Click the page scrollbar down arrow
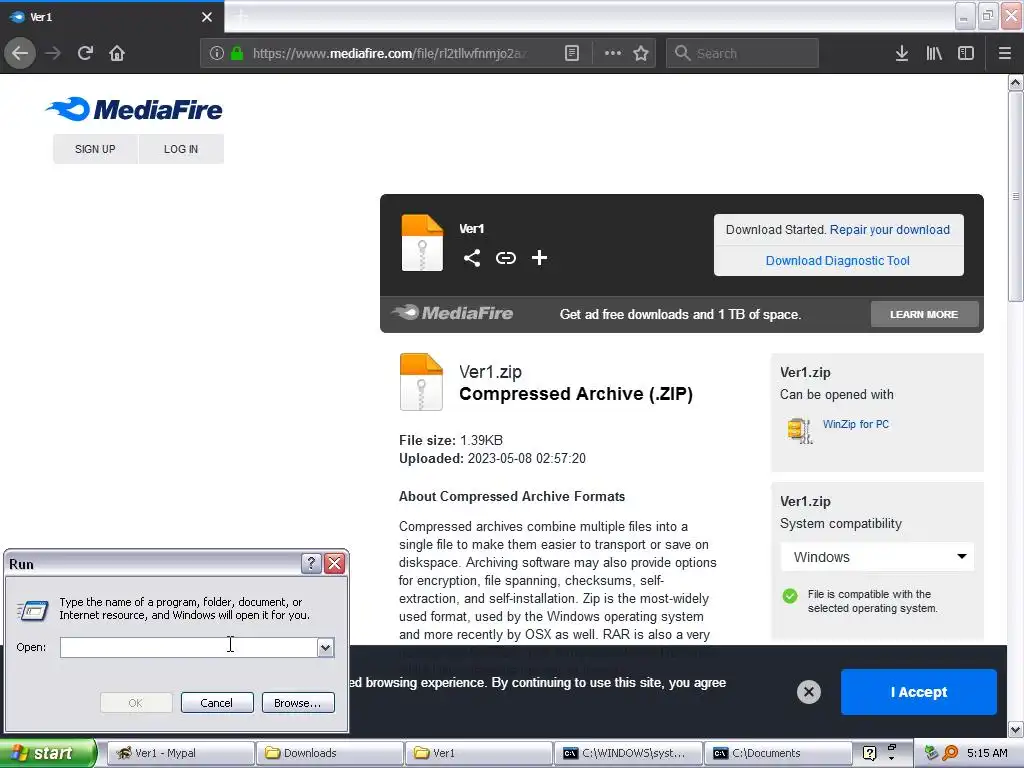 (x=1016, y=729)
